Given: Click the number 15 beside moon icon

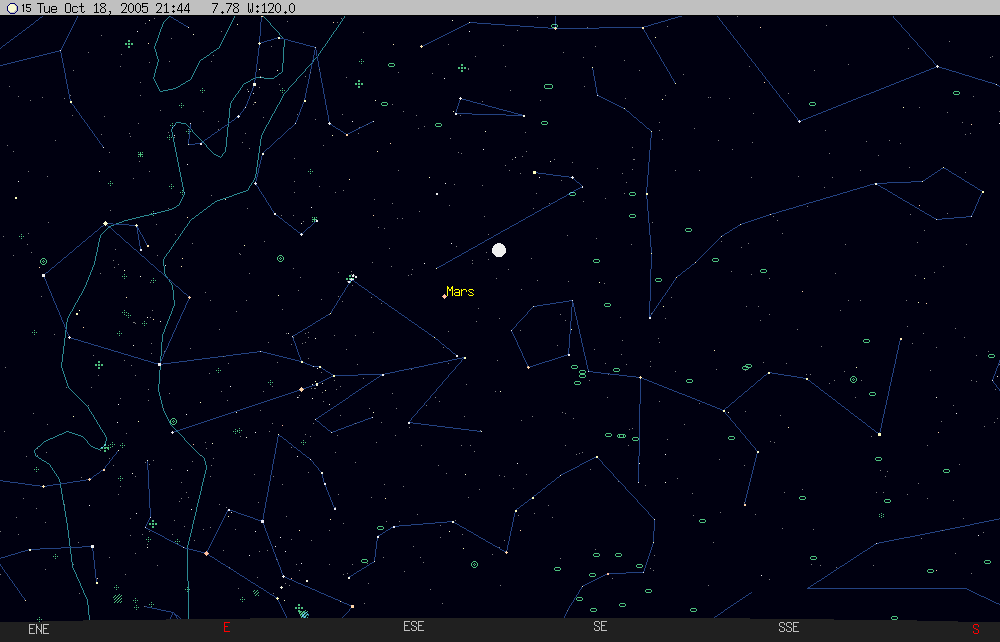Looking at the screenshot, I should click(x=25, y=8).
